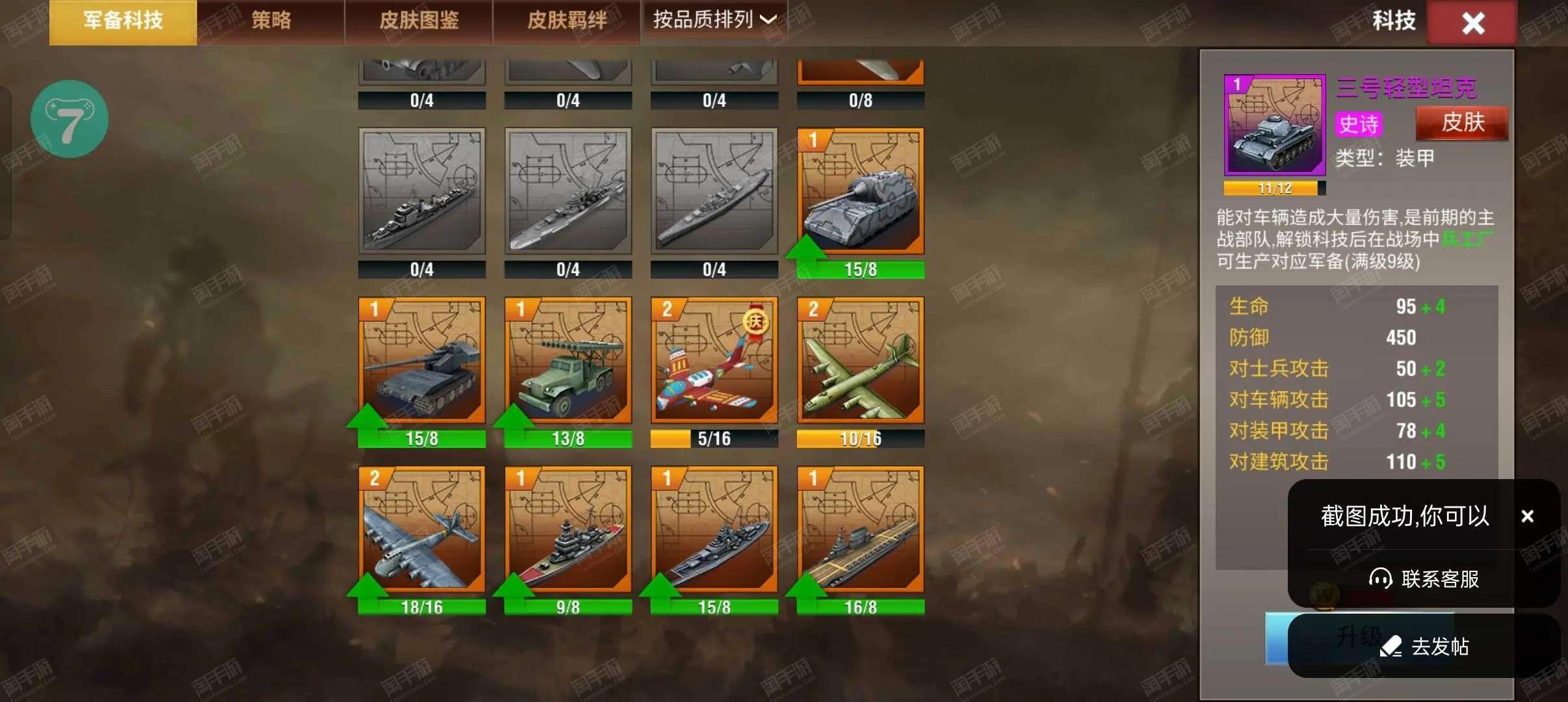Click the 11/12 progress bar under tank

point(1274,188)
